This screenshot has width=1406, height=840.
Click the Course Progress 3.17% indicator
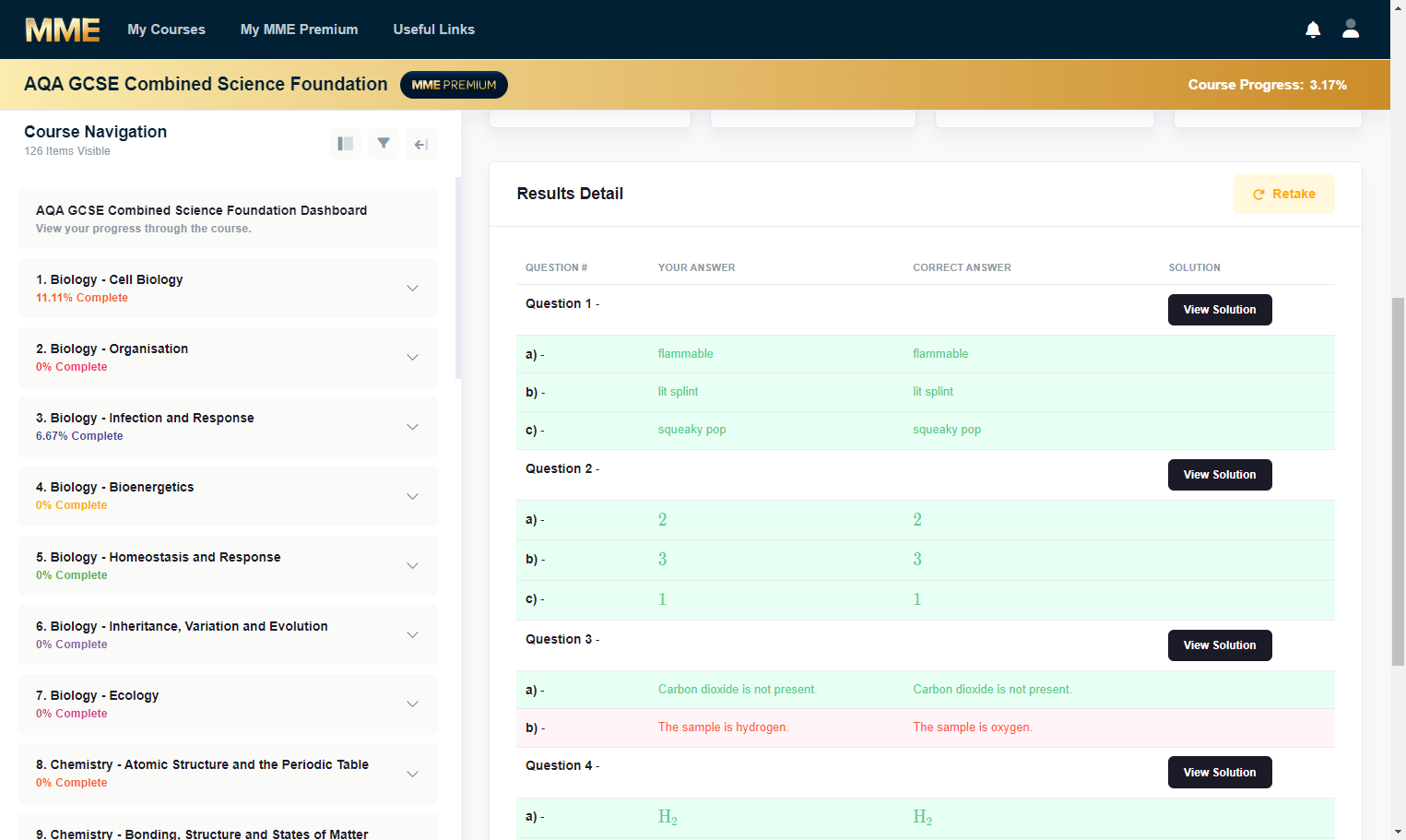click(1267, 85)
